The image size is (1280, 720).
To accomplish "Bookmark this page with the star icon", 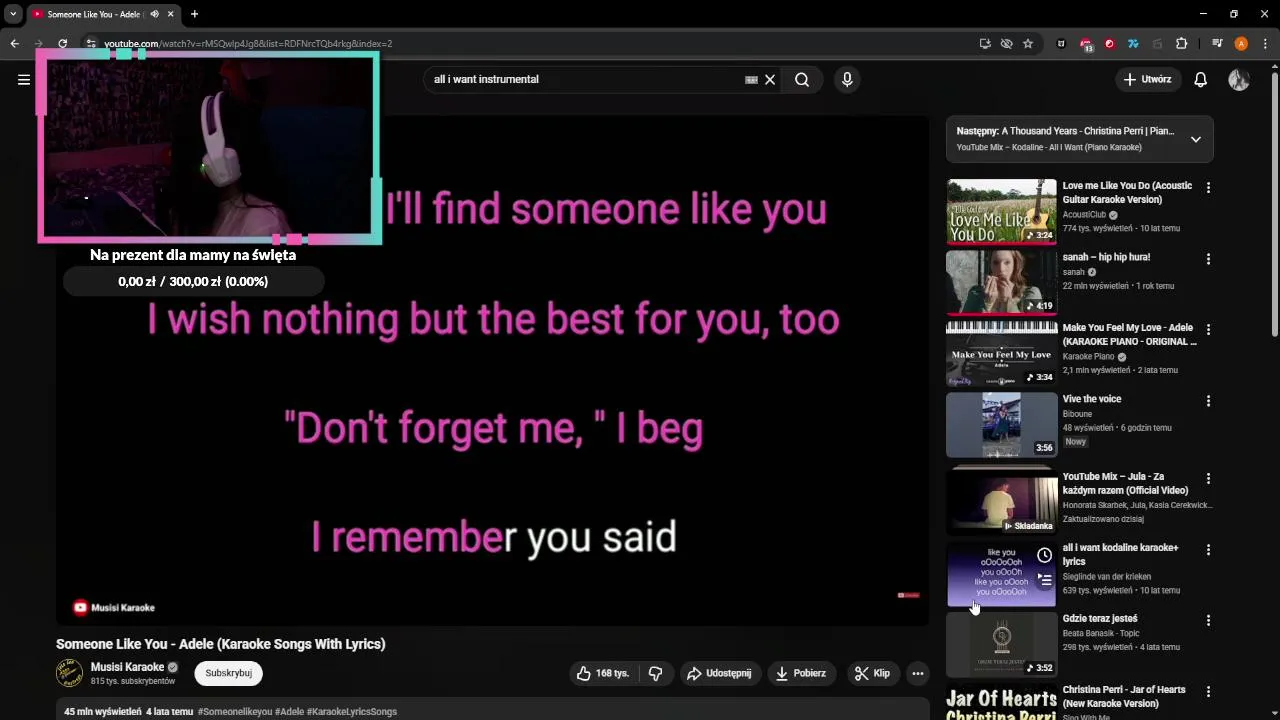I will (x=1028, y=44).
